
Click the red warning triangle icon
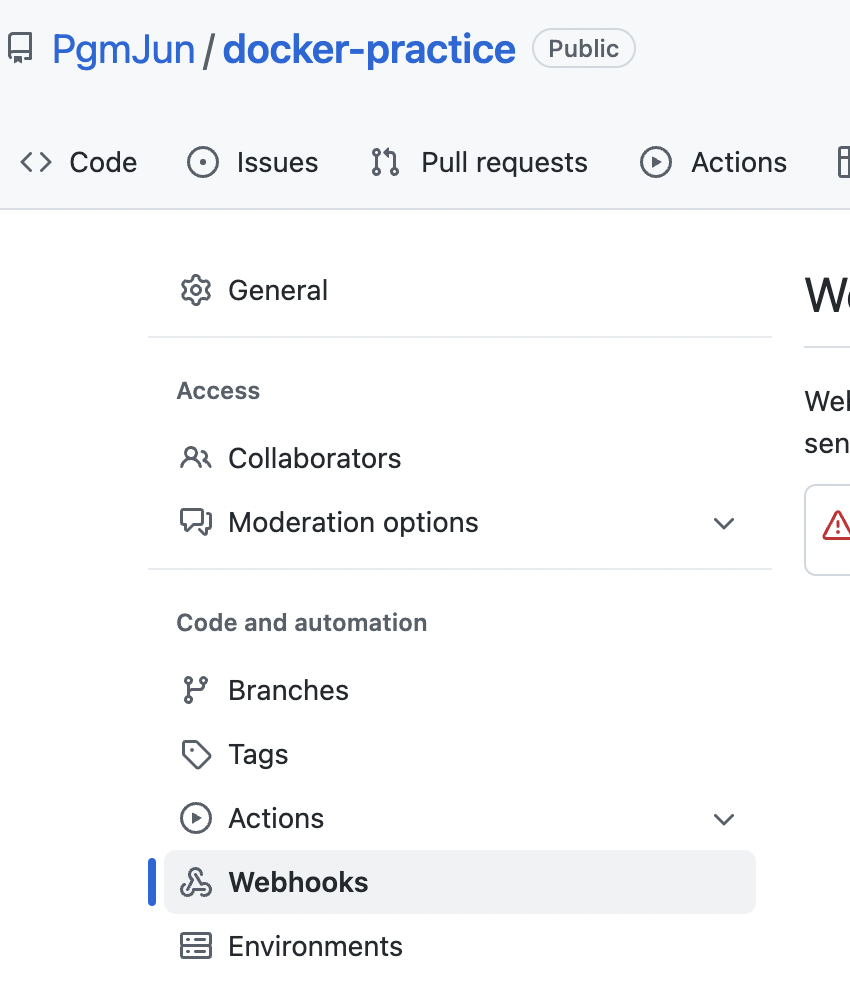click(x=836, y=524)
